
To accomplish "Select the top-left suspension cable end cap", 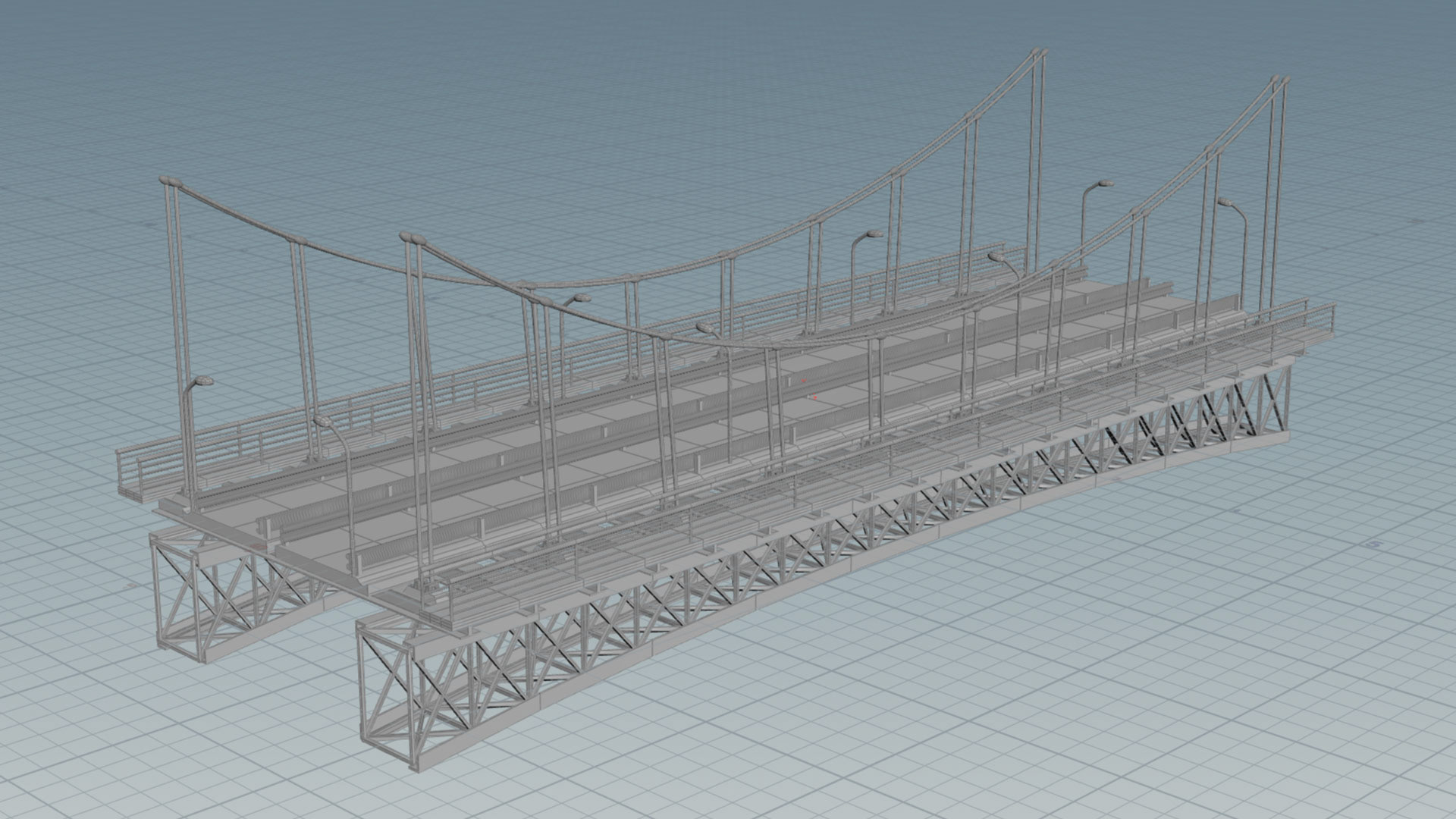I will point(171,182).
